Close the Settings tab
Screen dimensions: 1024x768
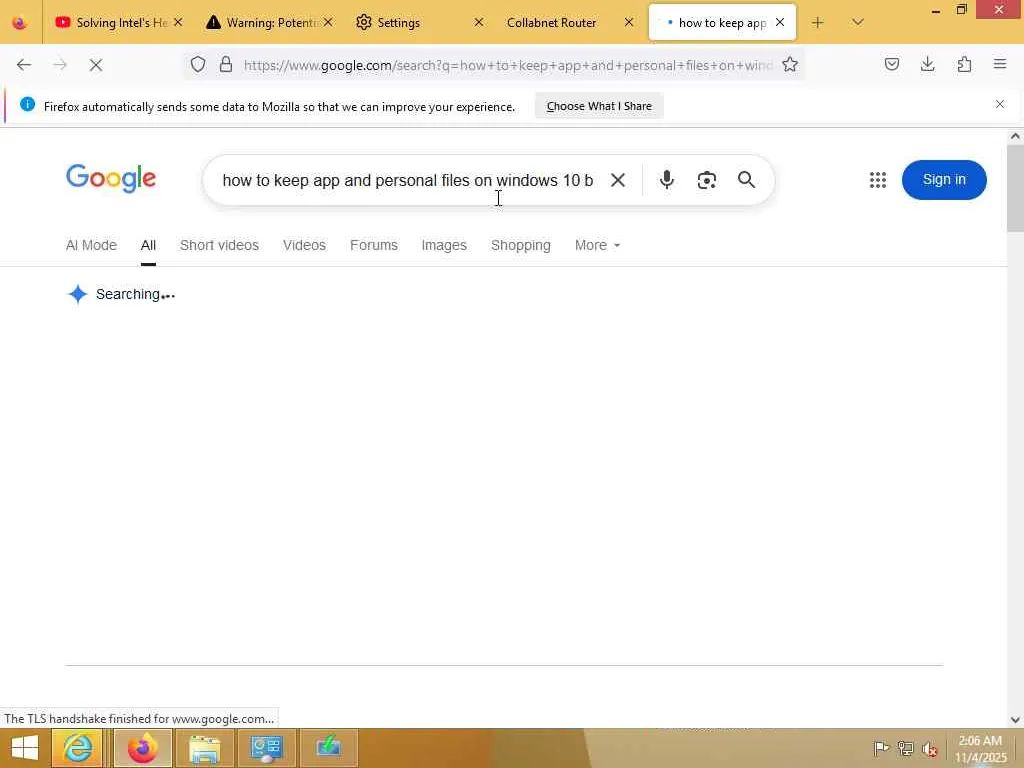[479, 22]
